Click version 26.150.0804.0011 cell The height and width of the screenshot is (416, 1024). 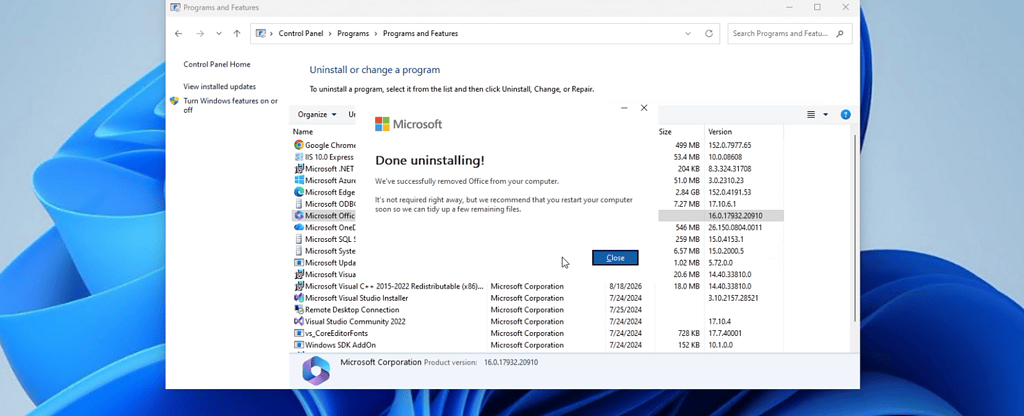tap(735, 227)
